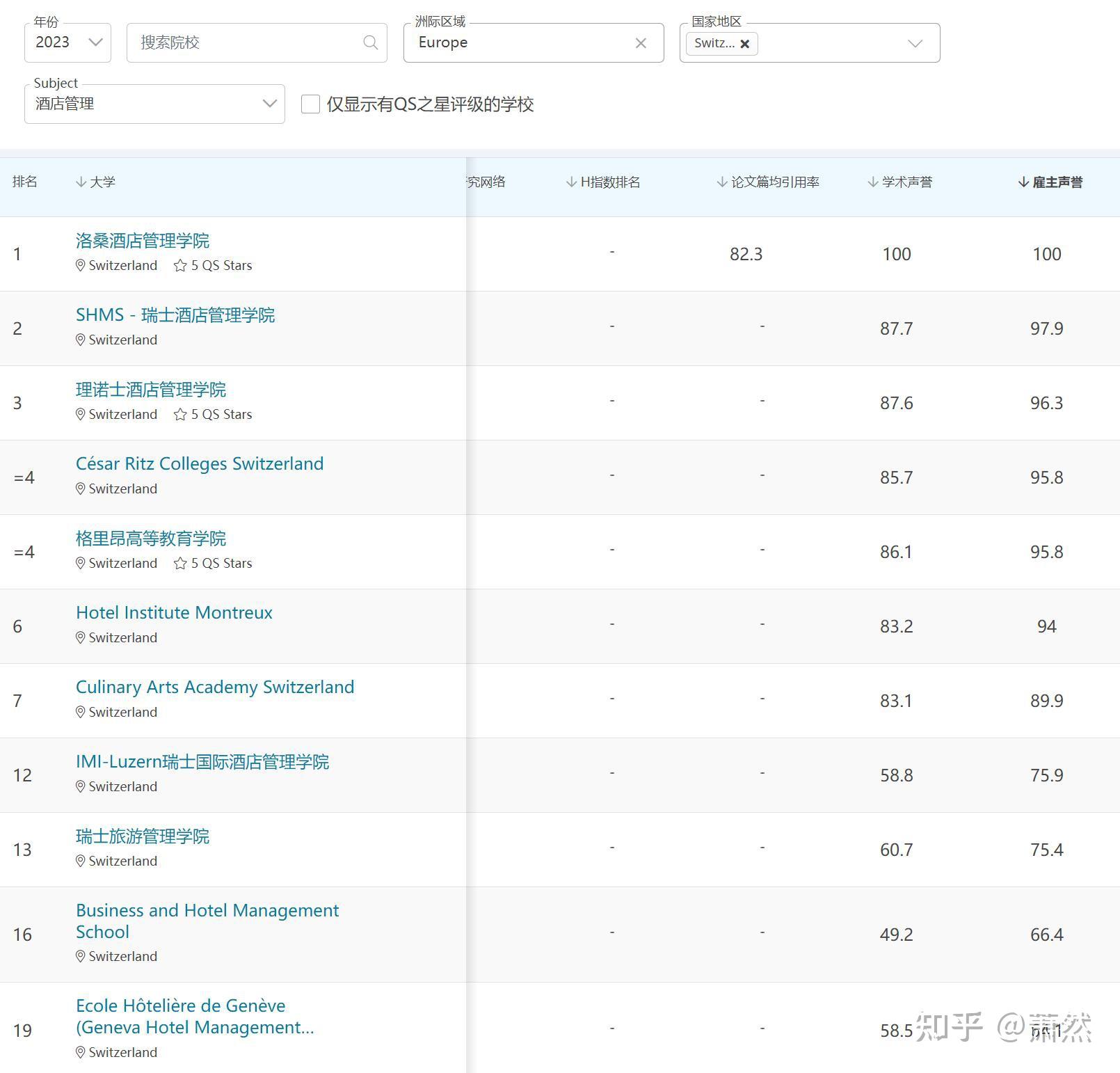Click location pin under SHMS - 瑞士酒店管理学院
1120x1073 pixels.
point(81,340)
